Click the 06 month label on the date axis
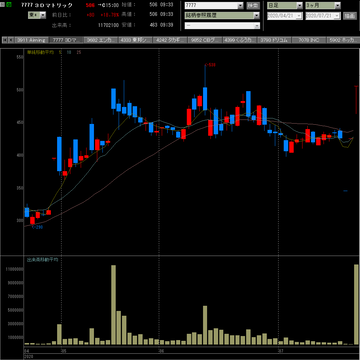360x360 pixels. pos(161,351)
